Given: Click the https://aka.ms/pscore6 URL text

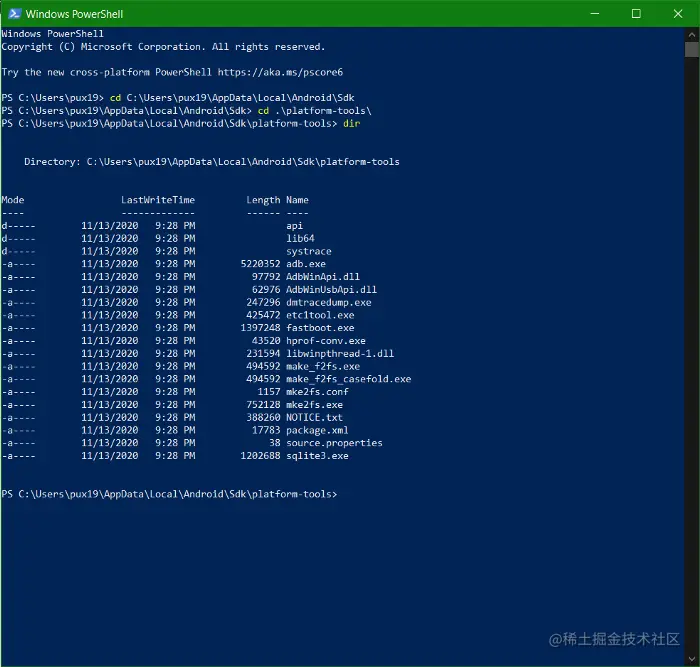Looking at the screenshot, I should [280, 72].
